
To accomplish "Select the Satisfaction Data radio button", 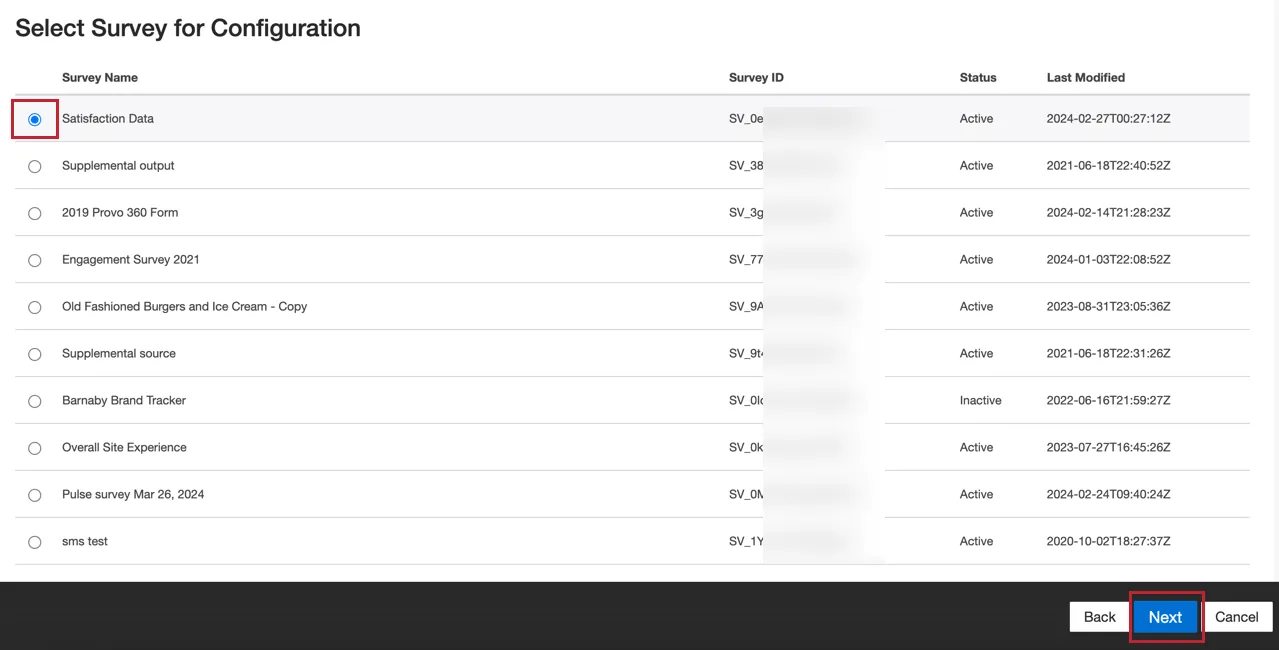I will [34, 119].
